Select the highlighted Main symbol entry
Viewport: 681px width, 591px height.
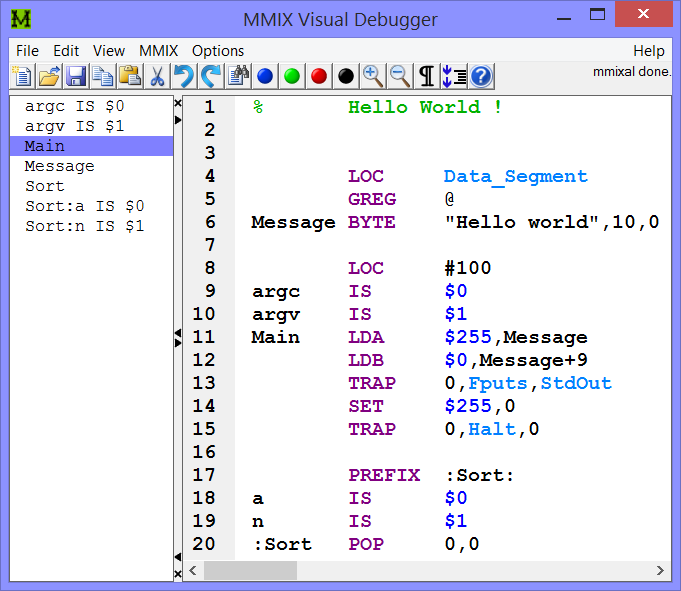click(x=91, y=146)
